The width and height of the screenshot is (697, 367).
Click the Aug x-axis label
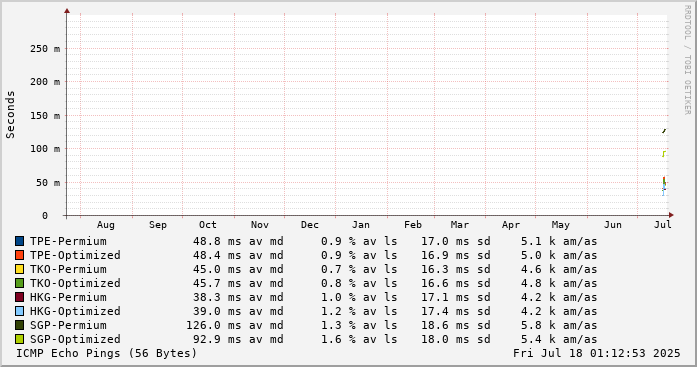click(x=106, y=225)
